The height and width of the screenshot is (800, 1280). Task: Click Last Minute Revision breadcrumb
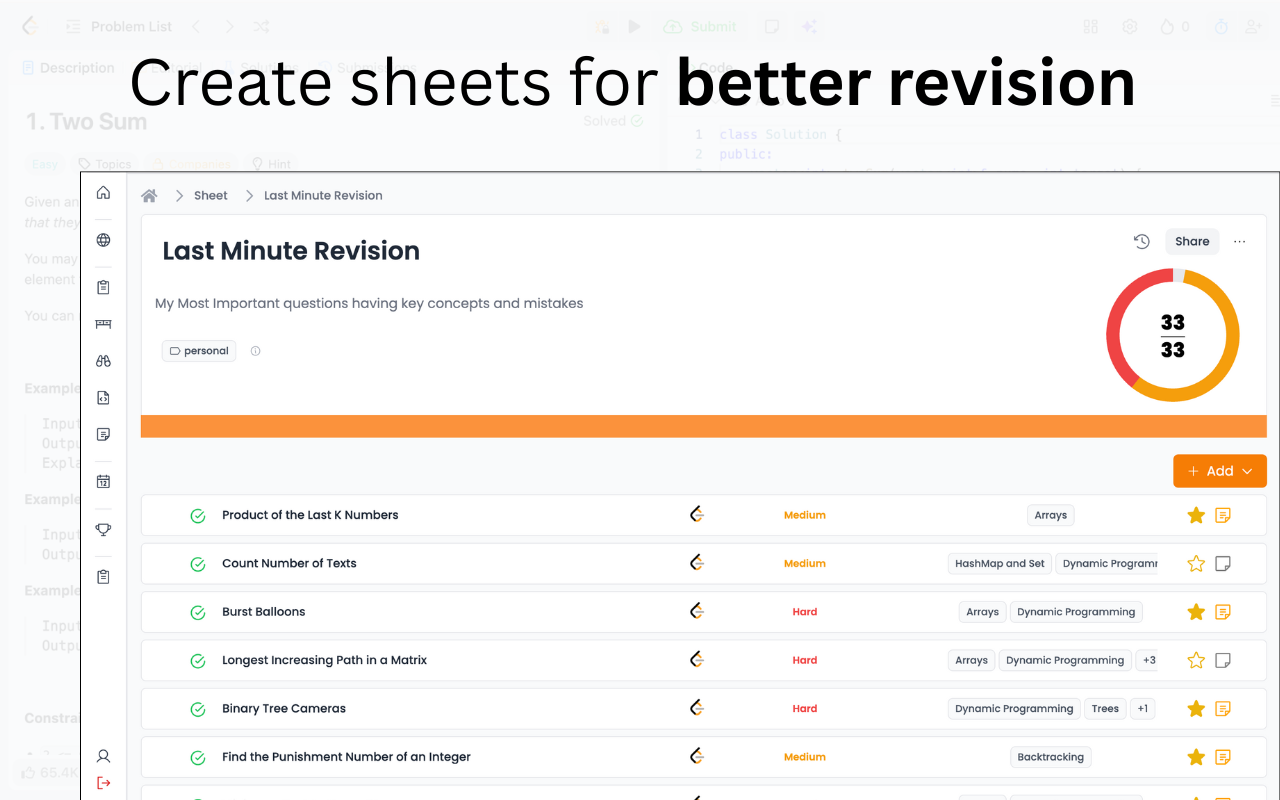[323, 195]
